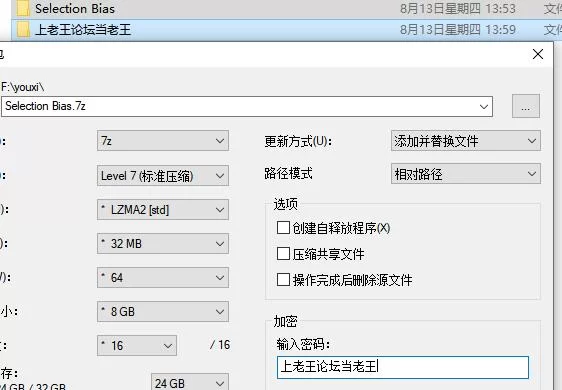The width and height of the screenshot is (562, 390).
Task: Enable the 压缩共享文件 checkbox
Action: click(x=283, y=254)
